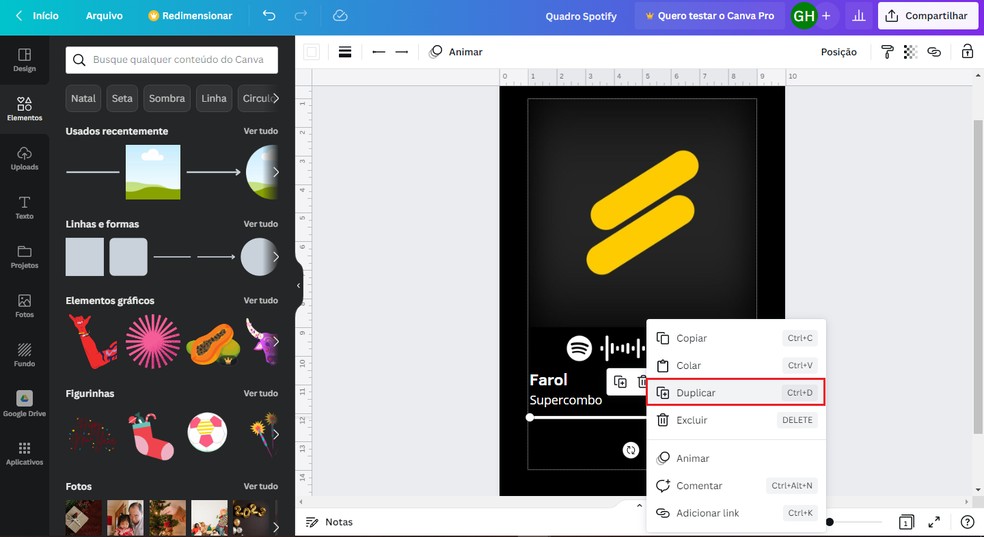Expand the pages panel chevron at bottom

(x=639, y=505)
